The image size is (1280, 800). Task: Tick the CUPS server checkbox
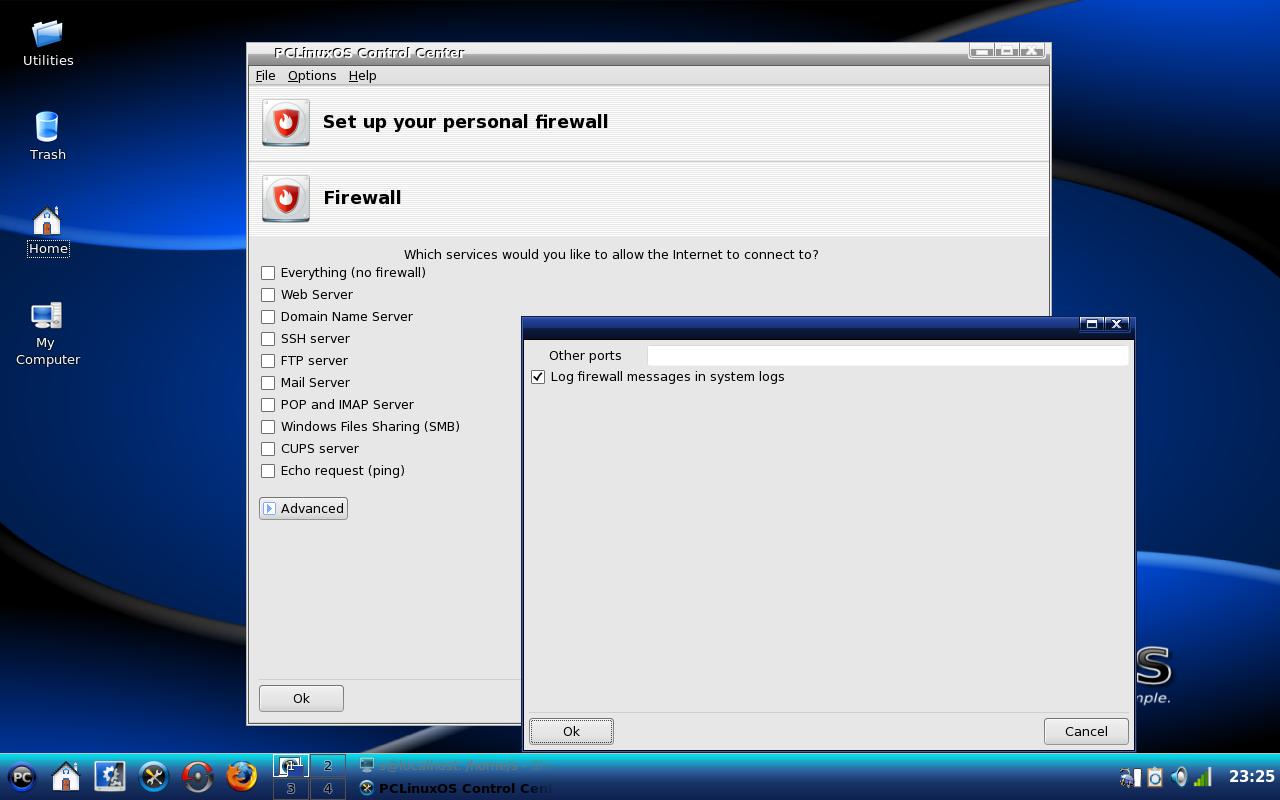click(268, 449)
